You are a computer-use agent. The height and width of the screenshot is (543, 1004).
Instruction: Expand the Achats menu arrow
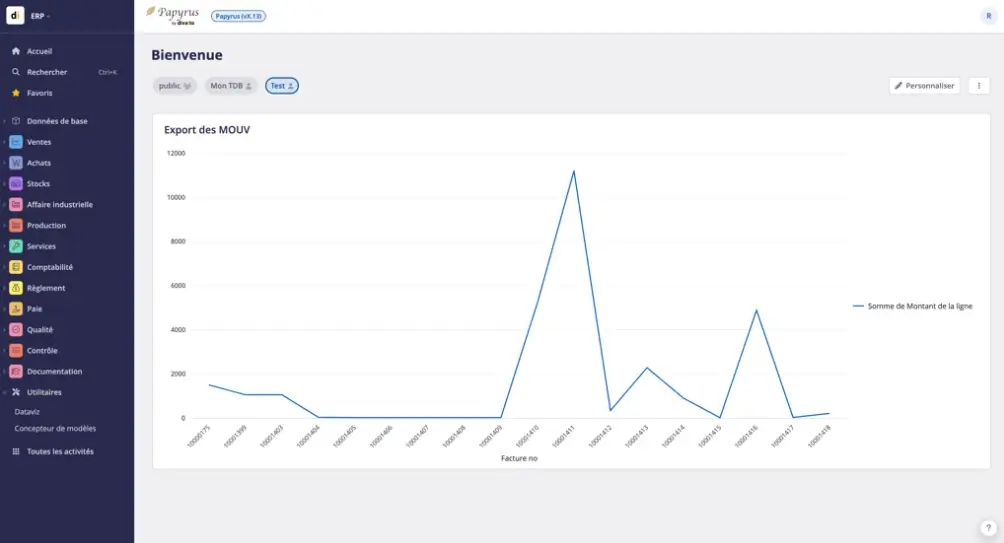click(x=4, y=163)
